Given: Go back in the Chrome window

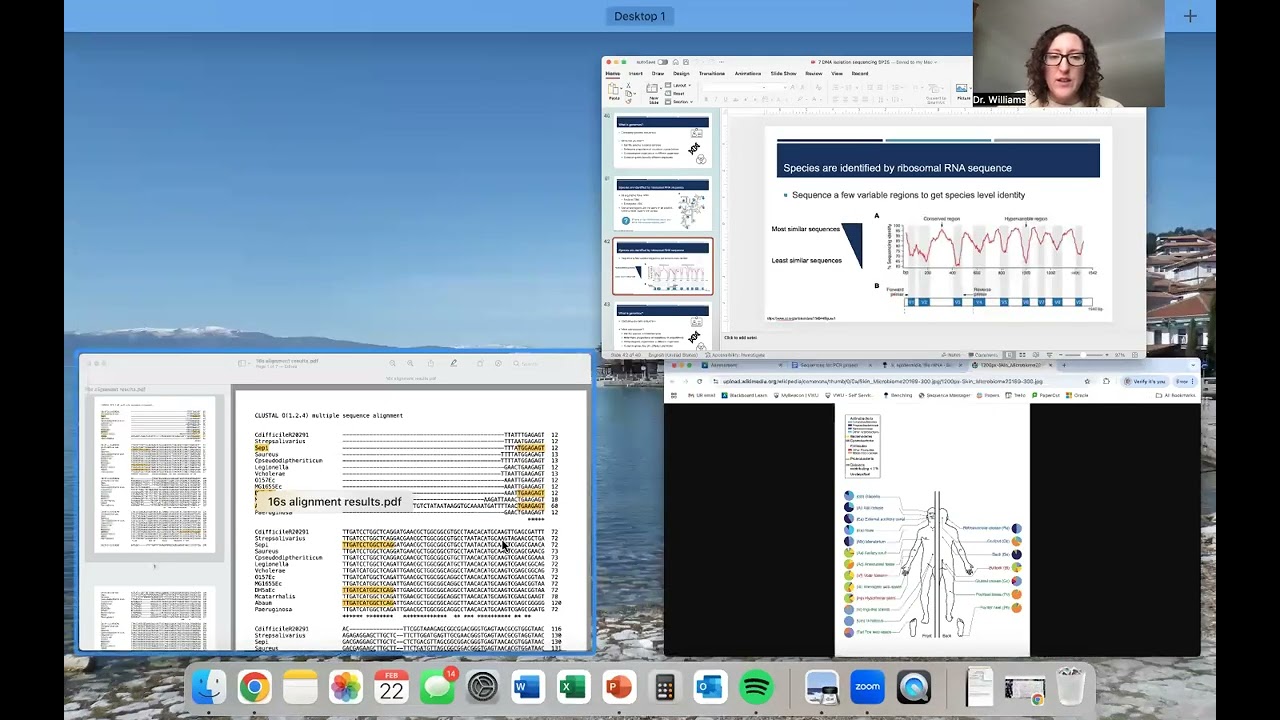Looking at the screenshot, I should [x=672, y=381].
